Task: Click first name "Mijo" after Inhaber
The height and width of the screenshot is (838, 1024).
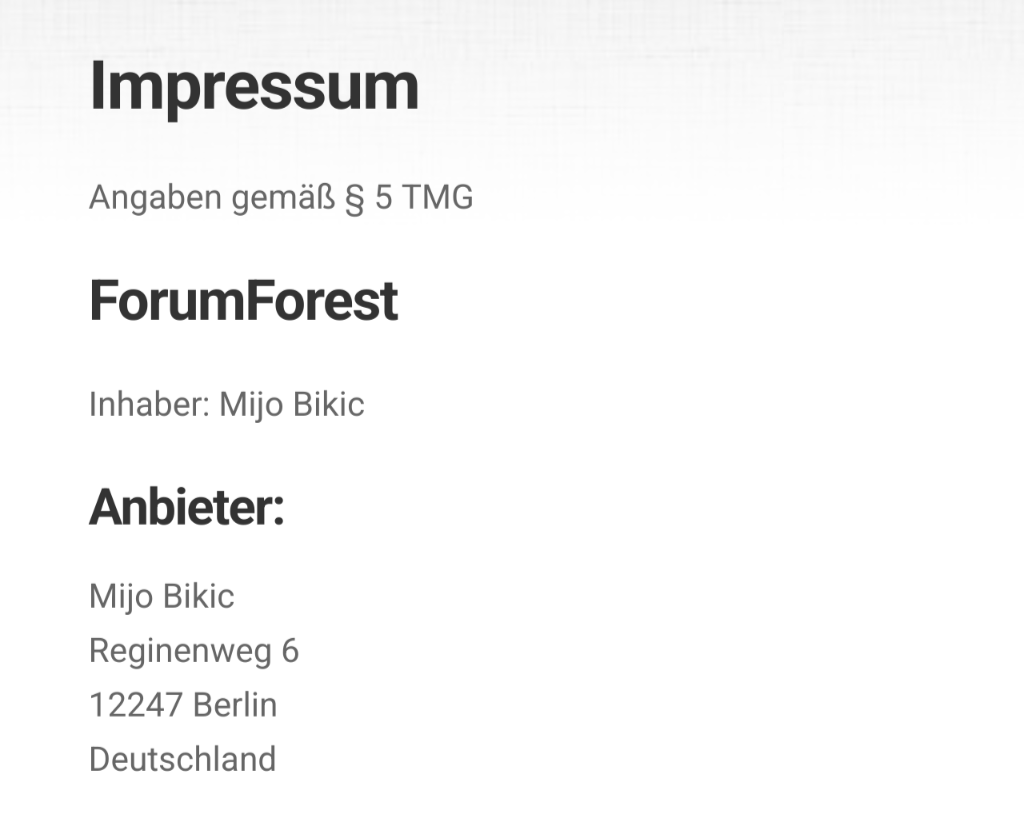Action: click(252, 405)
